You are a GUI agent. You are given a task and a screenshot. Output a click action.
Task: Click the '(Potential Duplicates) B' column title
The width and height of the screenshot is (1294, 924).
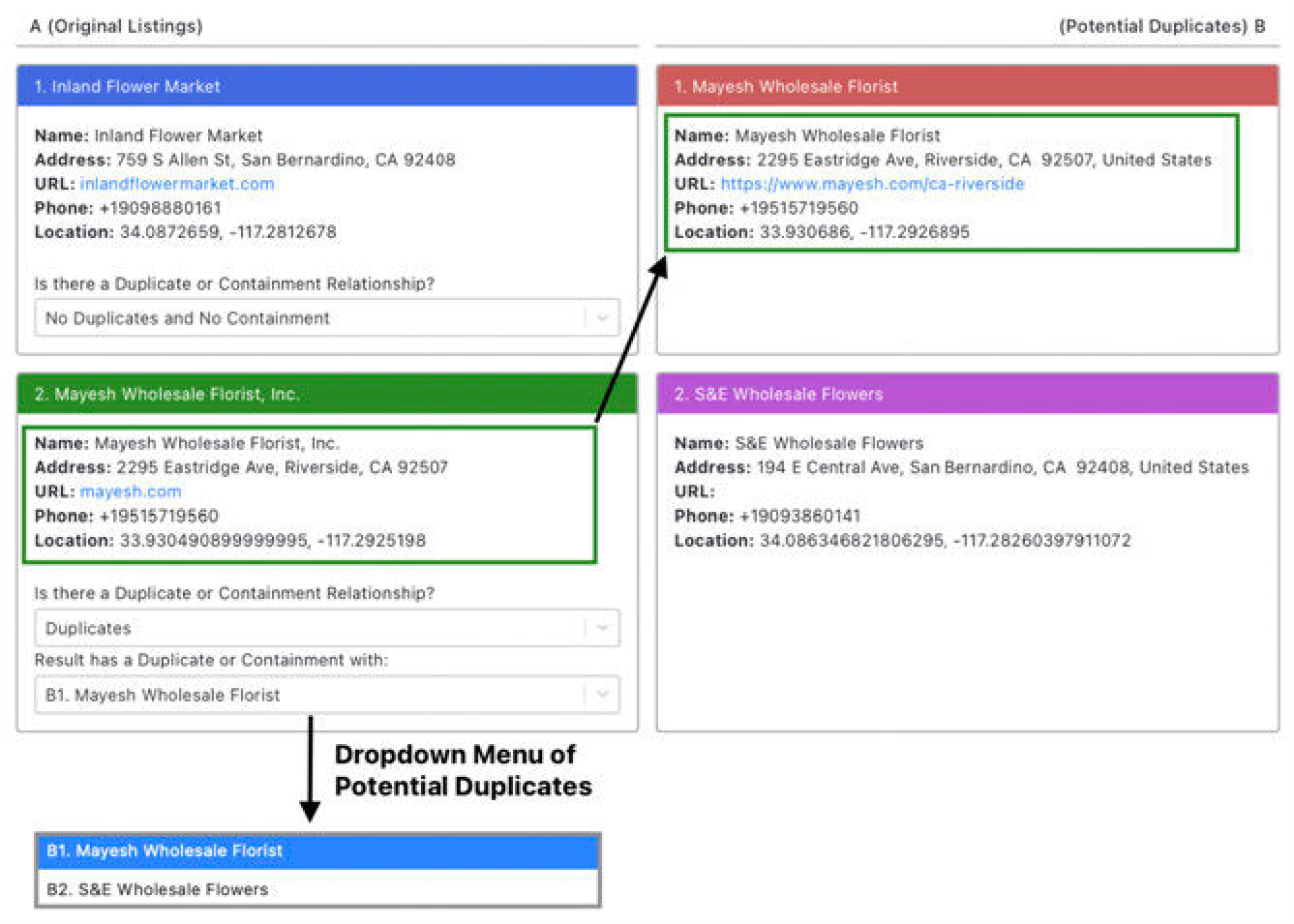[x=1161, y=26]
